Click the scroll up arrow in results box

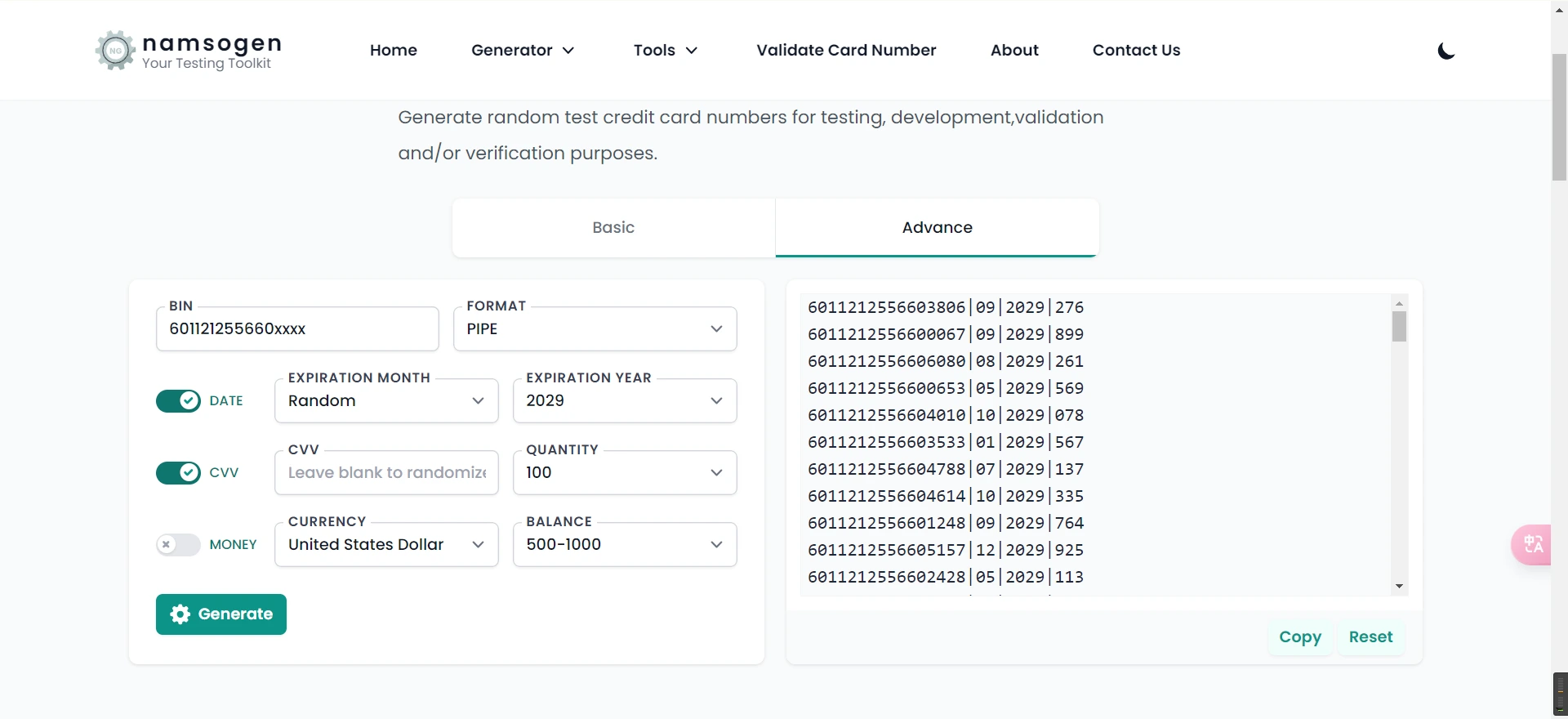1399,303
